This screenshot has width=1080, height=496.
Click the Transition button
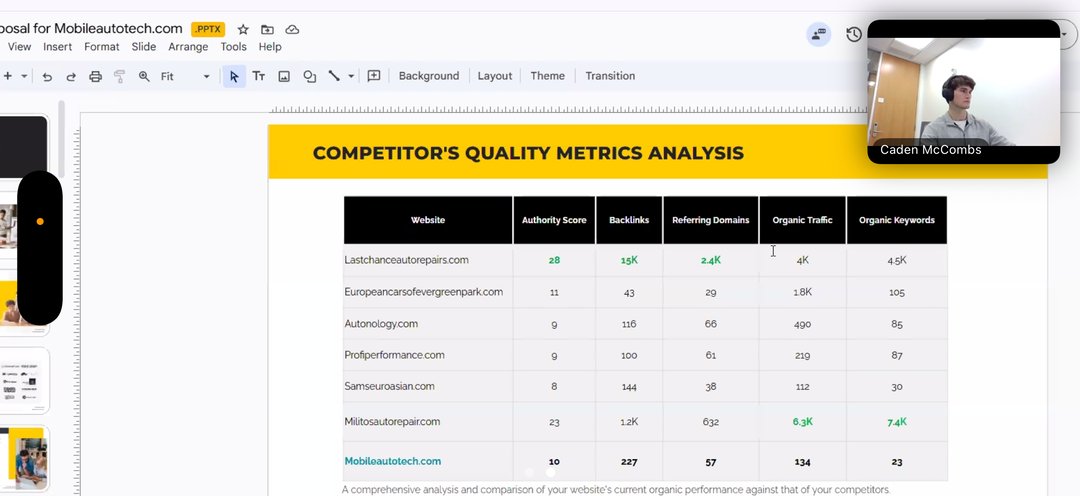coord(610,76)
